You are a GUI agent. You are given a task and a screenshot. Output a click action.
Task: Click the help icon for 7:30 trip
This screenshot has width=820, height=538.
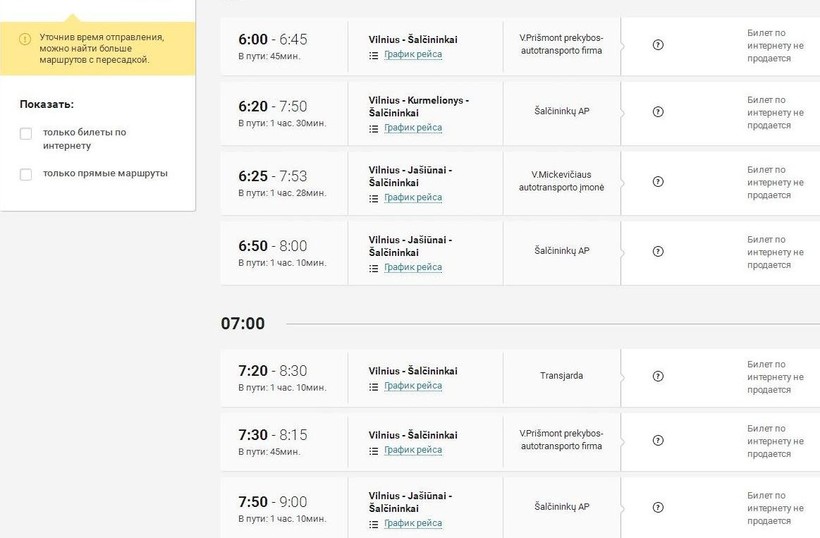tap(658, 441)
